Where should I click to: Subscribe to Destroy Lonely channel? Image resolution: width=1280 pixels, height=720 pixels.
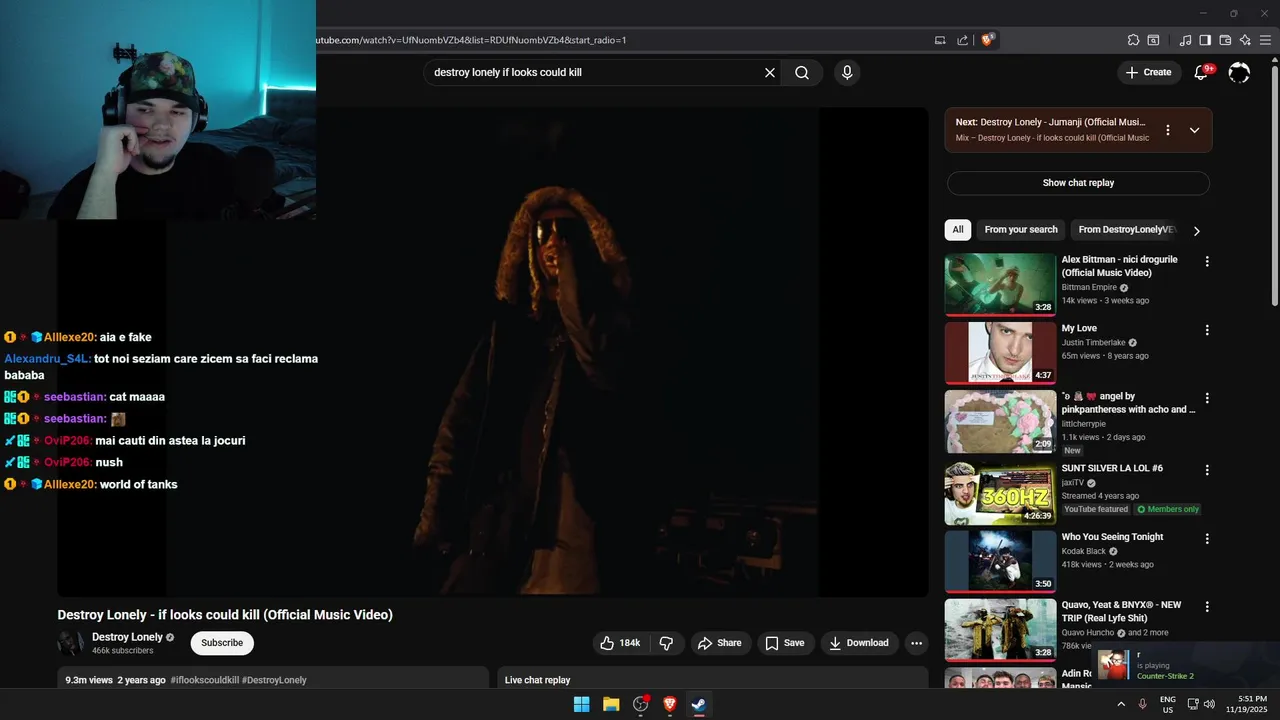(x=222, y=643)
